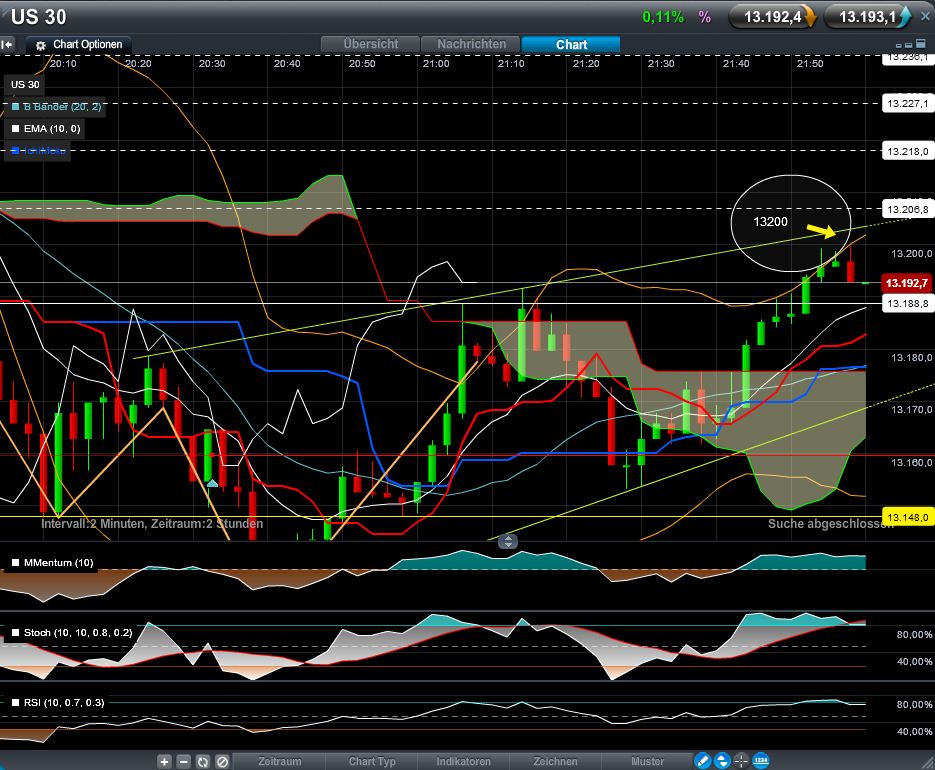Click the US 30 instrument title

(39, 17)
